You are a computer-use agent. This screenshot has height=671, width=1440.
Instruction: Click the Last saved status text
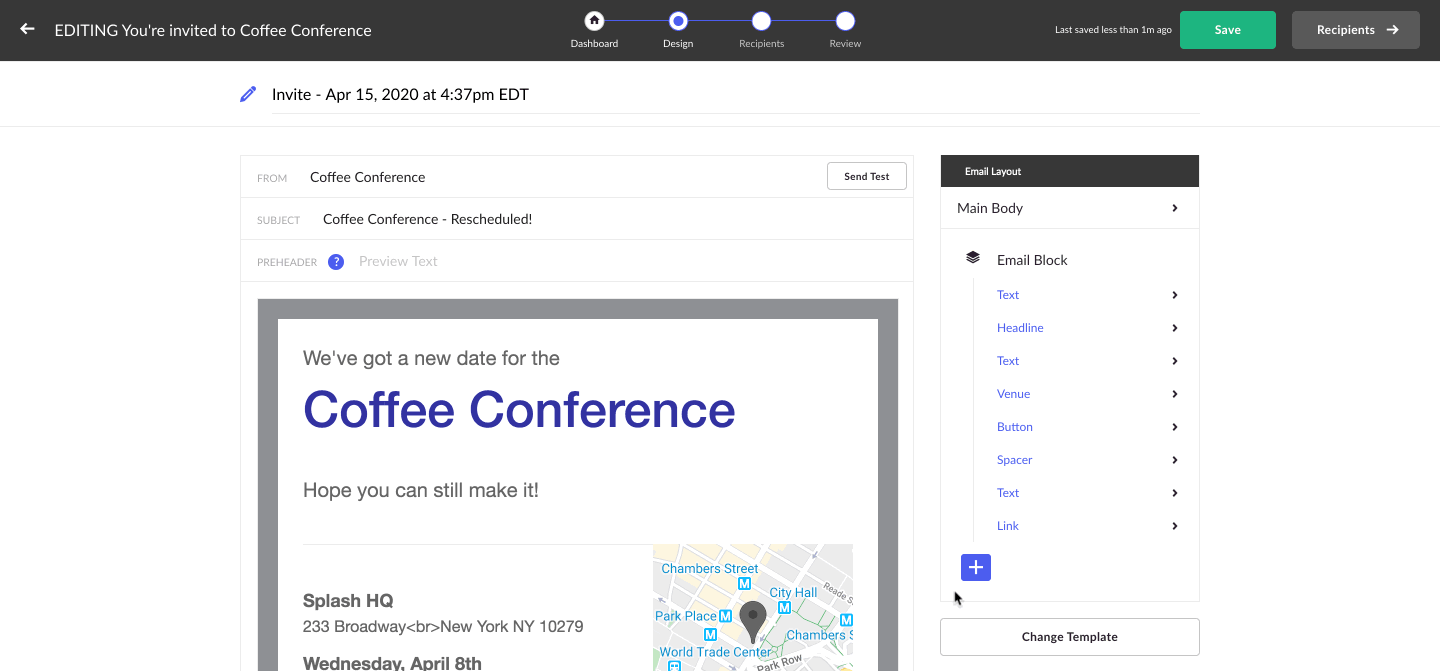coord(1113,30)
